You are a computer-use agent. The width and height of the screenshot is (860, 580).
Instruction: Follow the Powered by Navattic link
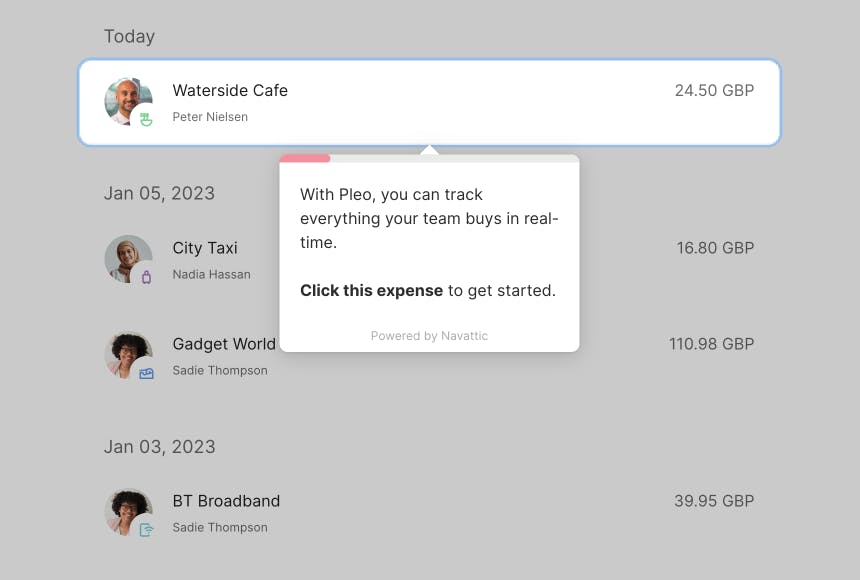coord(429,336)
